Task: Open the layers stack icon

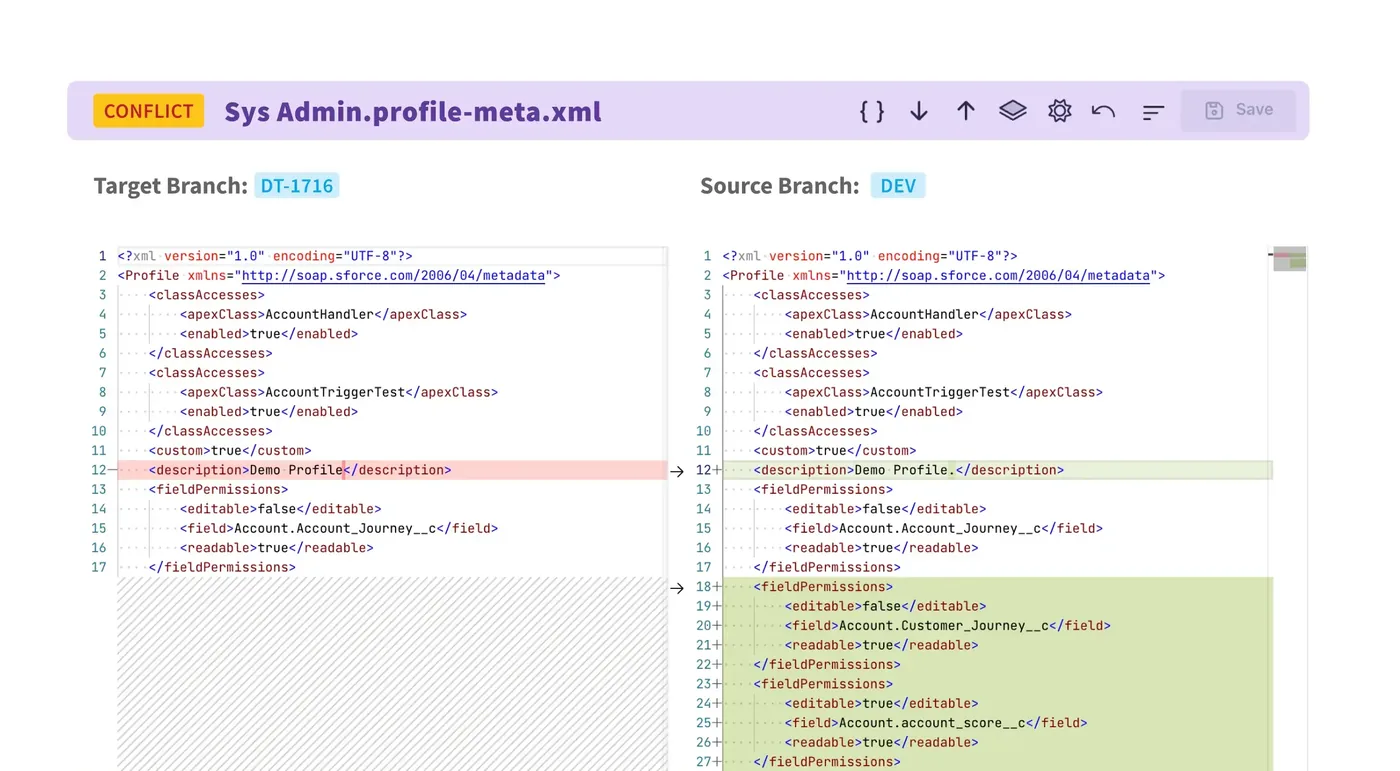Action: pos(1013,111)
